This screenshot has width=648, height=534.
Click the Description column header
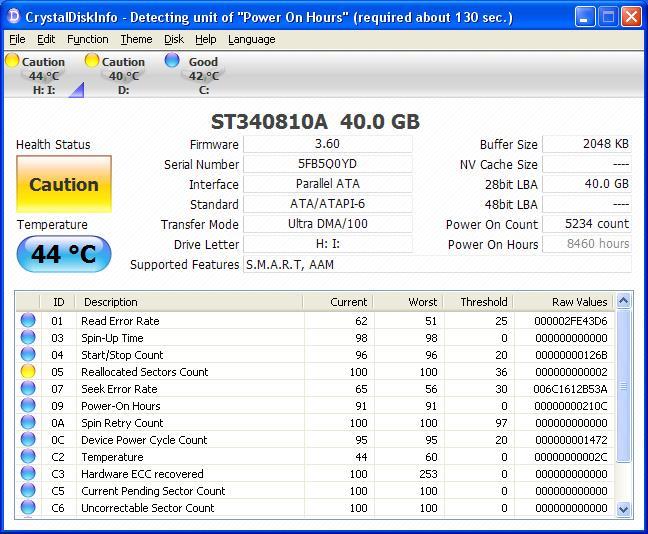pyautogui.click(x=189, y=302)
